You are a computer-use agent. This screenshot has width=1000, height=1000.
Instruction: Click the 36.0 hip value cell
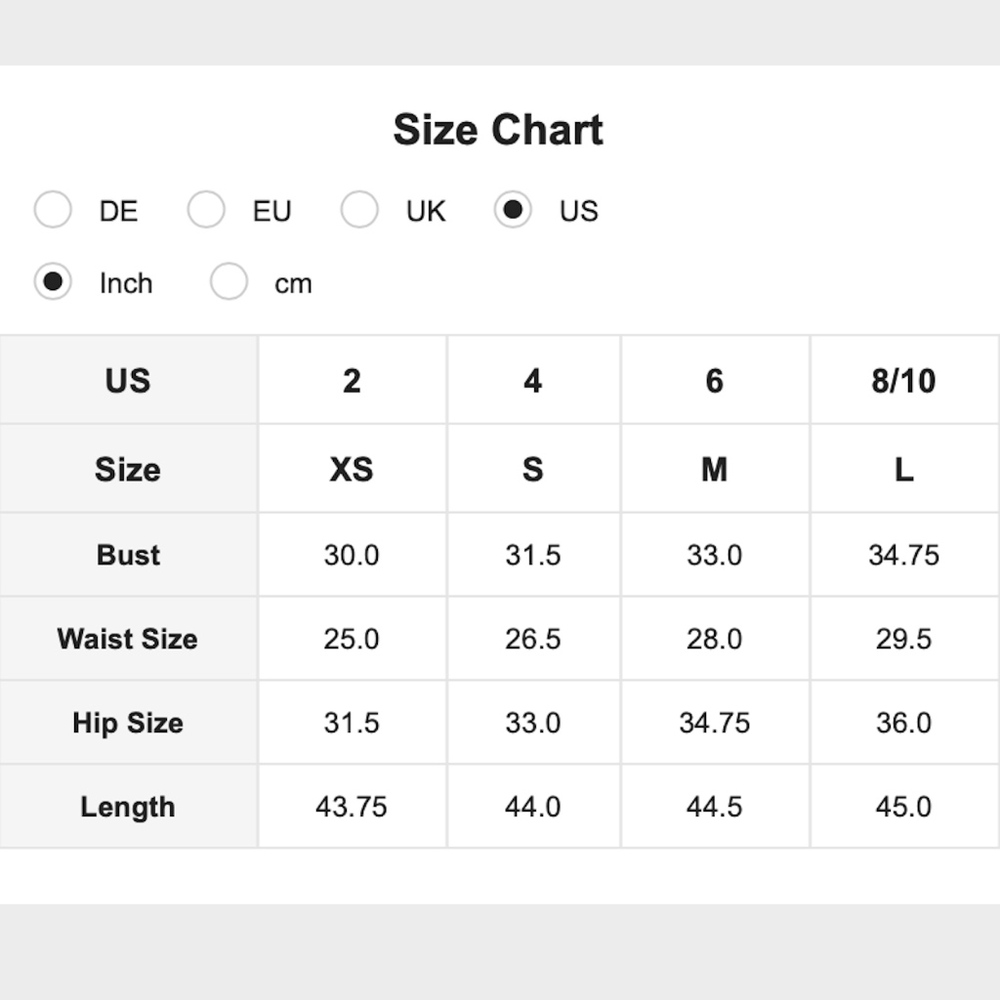pyautogui.click(x=904, y=723)
